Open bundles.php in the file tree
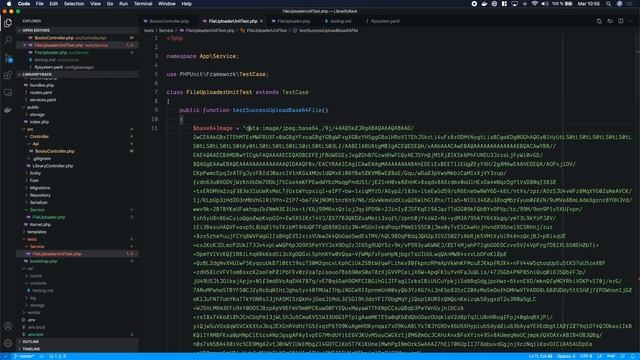Screen dimensions: 640x360 [42, 85]
